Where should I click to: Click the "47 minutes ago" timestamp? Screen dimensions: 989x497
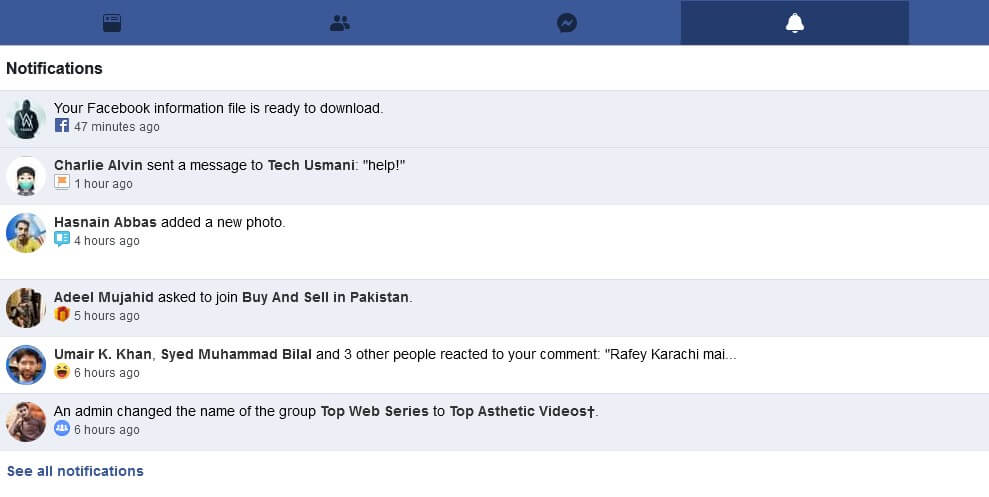tap(117, 127)
